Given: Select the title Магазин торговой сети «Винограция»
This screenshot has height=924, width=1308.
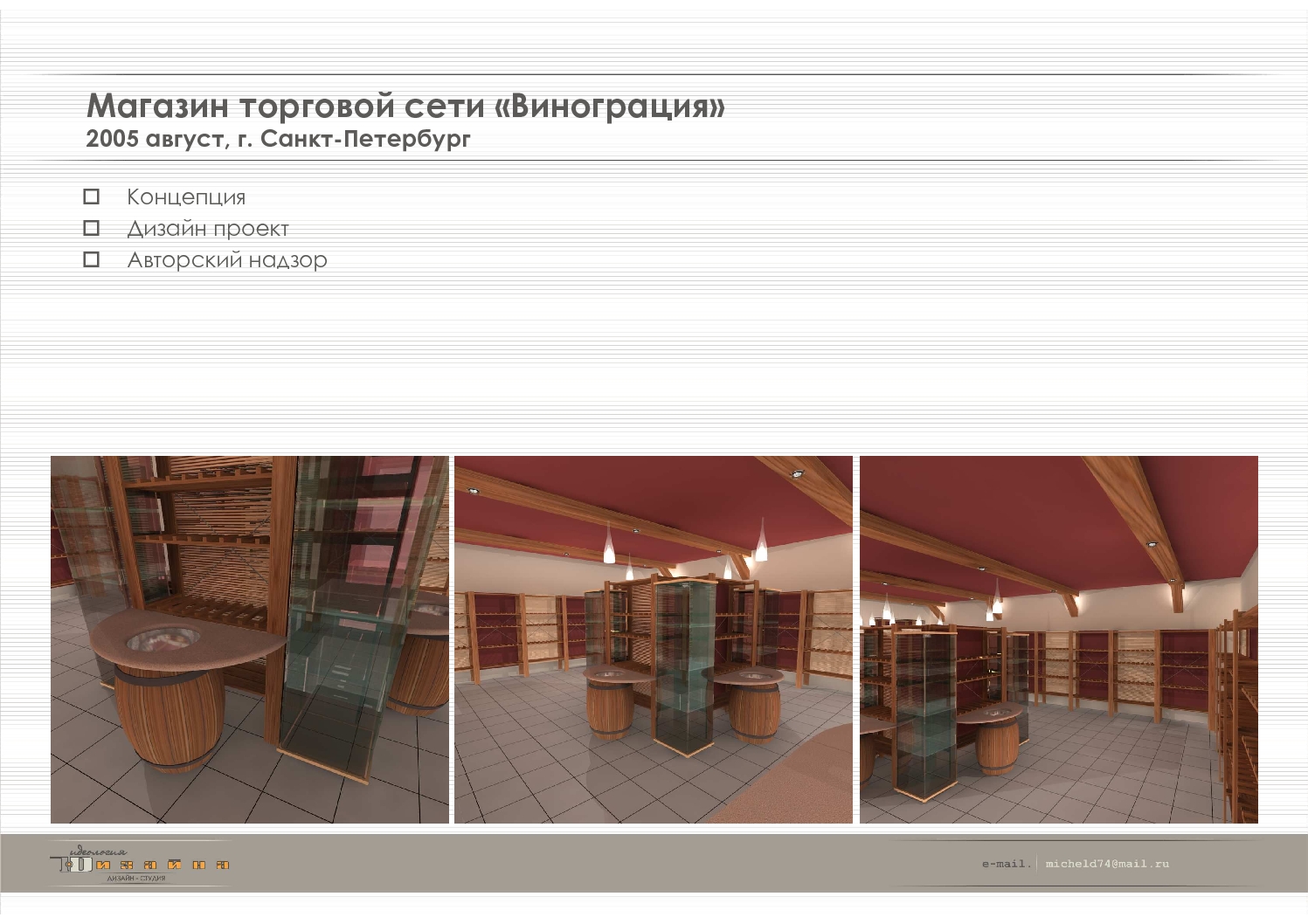Looking at the screenshot, I should click(x=405, y=106).
